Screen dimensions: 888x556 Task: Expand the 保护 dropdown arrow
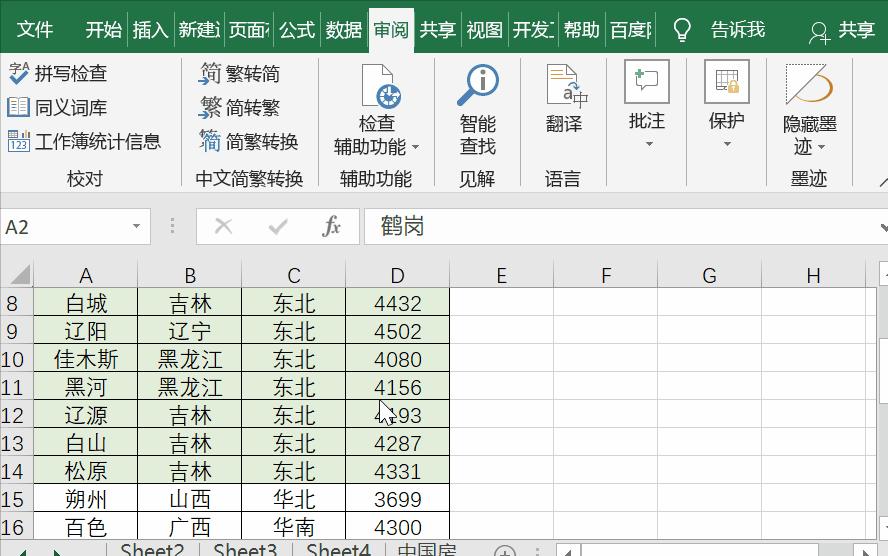click(727, 144)
